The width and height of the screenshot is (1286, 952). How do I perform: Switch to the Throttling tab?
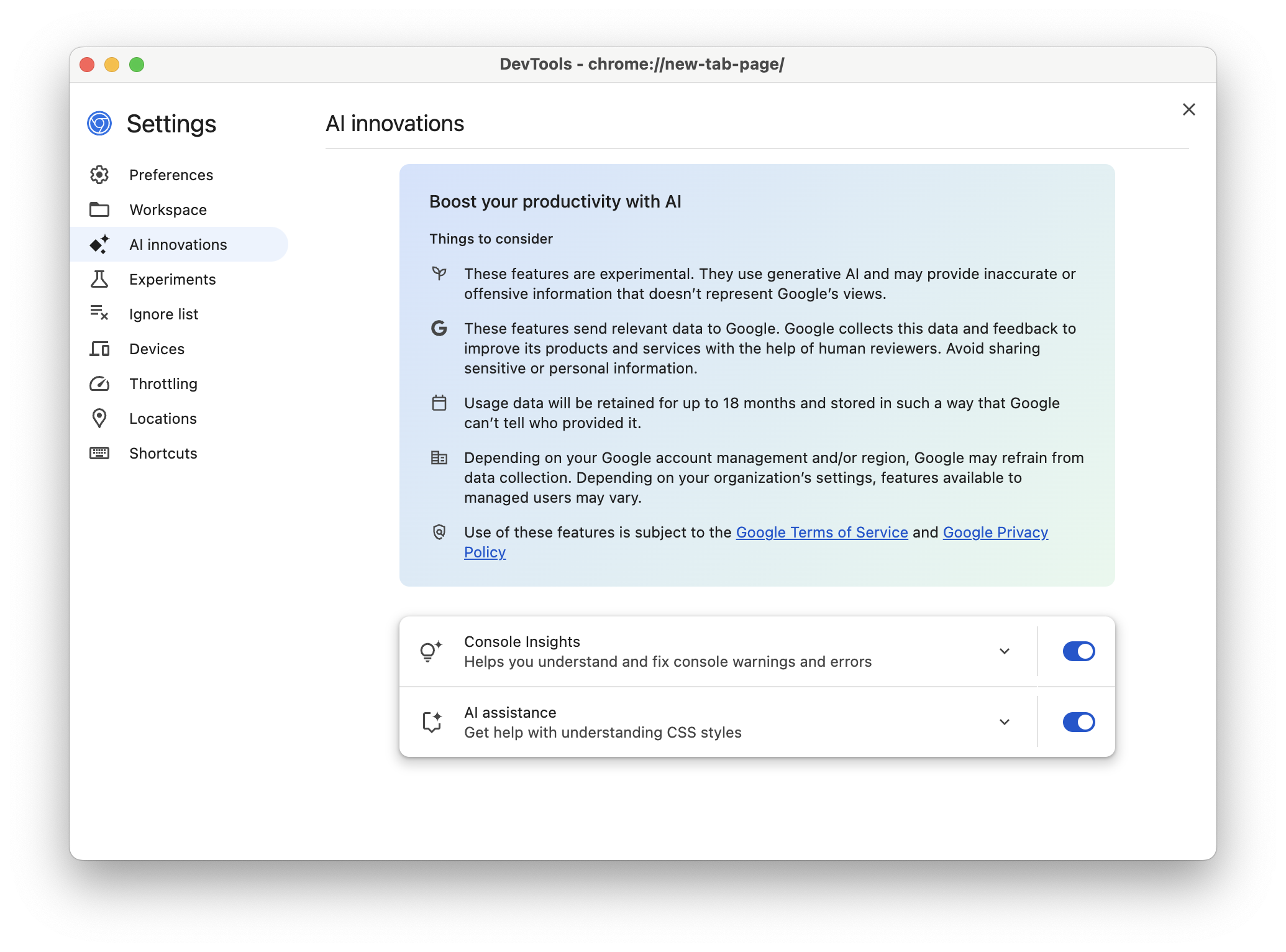[179, 383]
